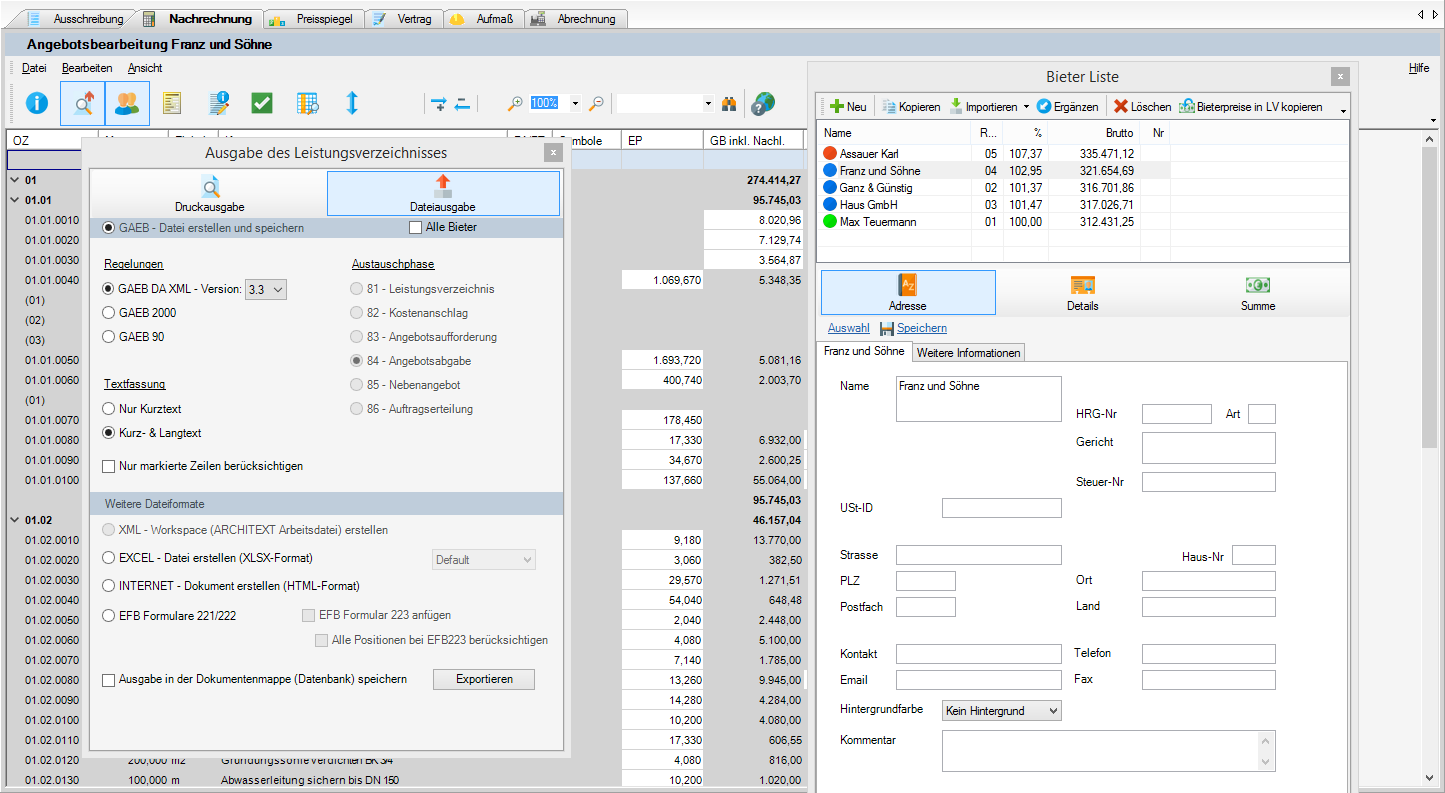Screen dimensions: 1445x793
Task: Check Ausgabe in der Dokumentenmappe speichern
Action: point(109,680)
